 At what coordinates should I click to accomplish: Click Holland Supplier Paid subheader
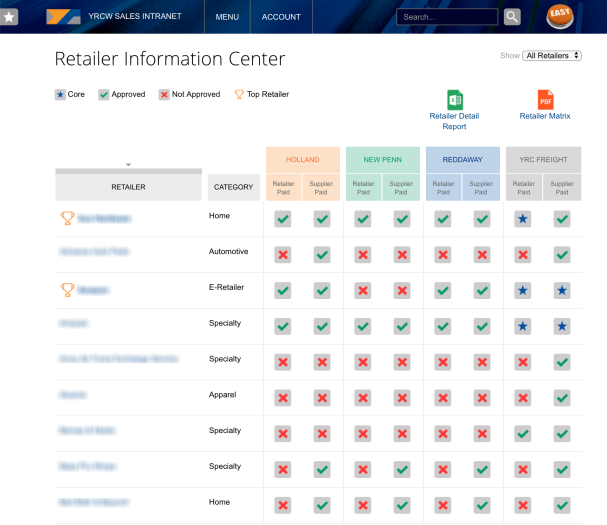(321, 188)
